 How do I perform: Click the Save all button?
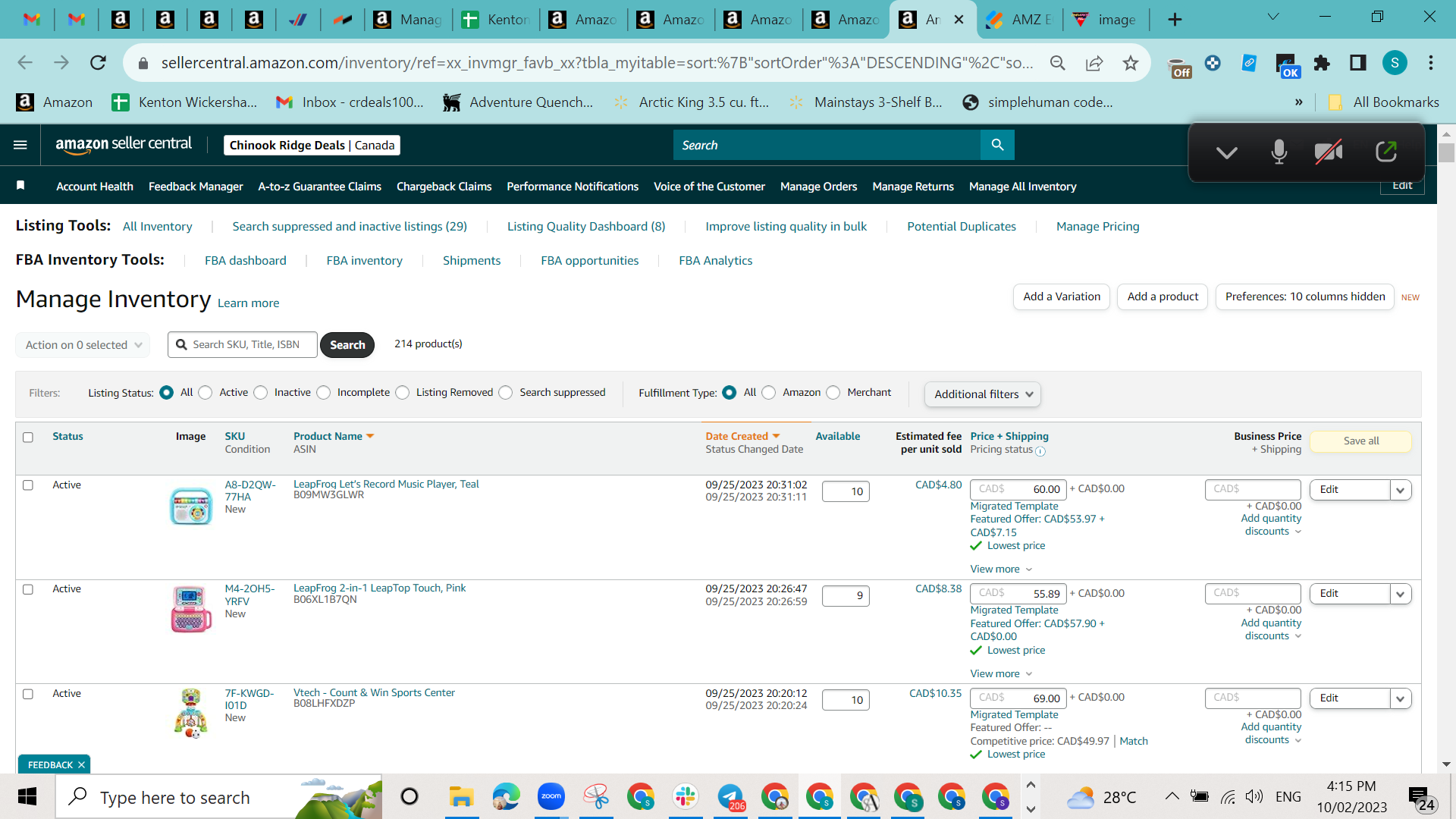(x=1361, y=441)
